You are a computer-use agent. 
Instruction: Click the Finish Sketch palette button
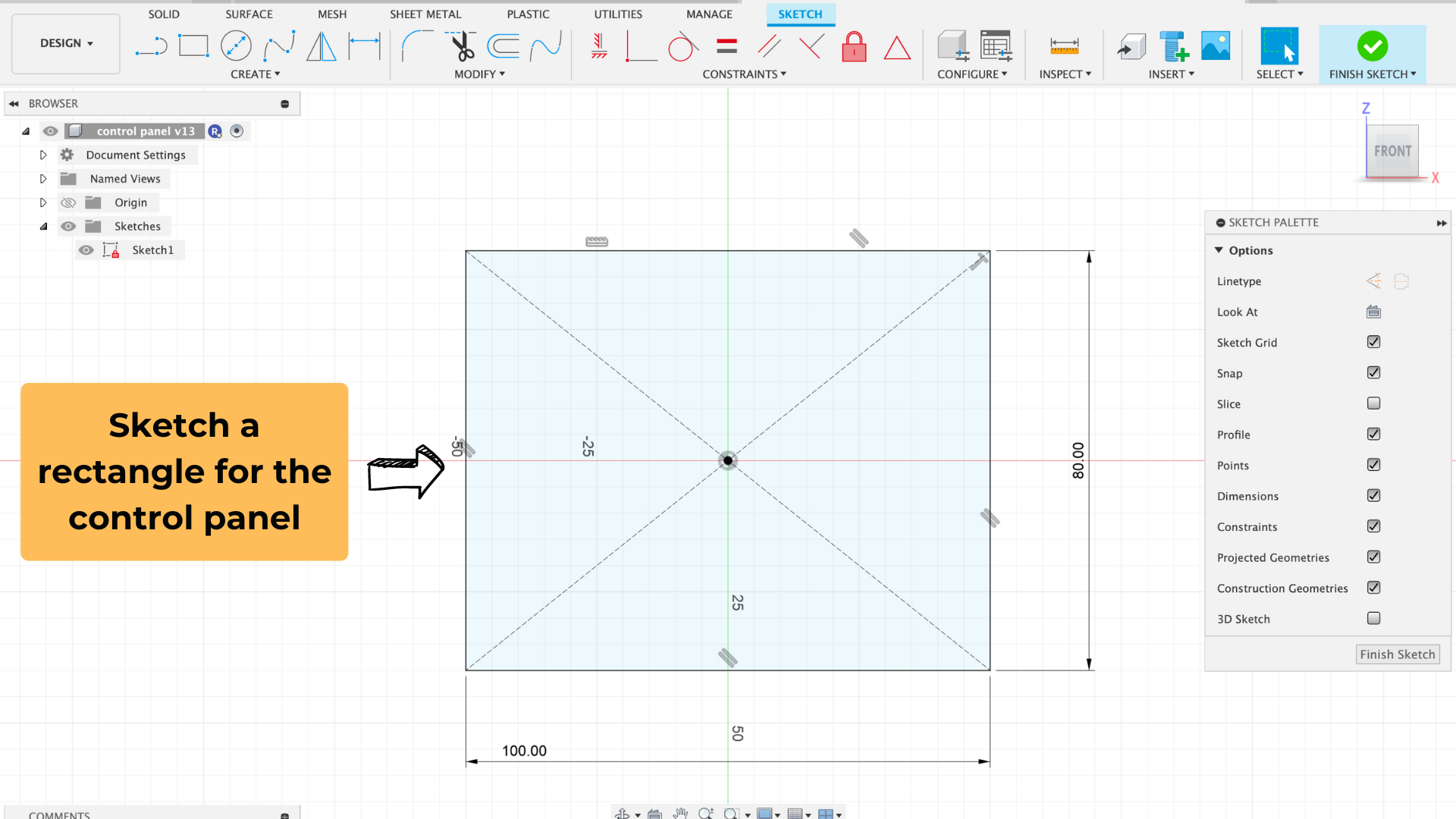pos(1396,654)
